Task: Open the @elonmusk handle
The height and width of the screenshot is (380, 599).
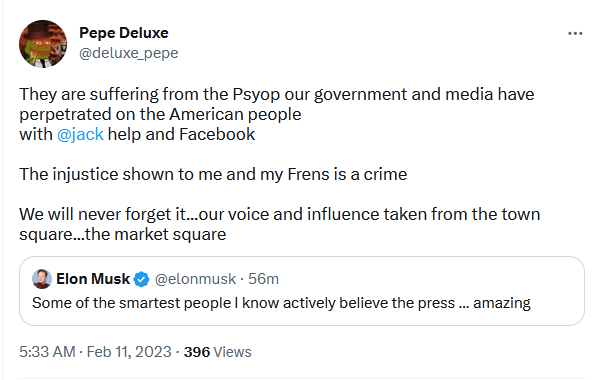Action: (x=195, y=279)
